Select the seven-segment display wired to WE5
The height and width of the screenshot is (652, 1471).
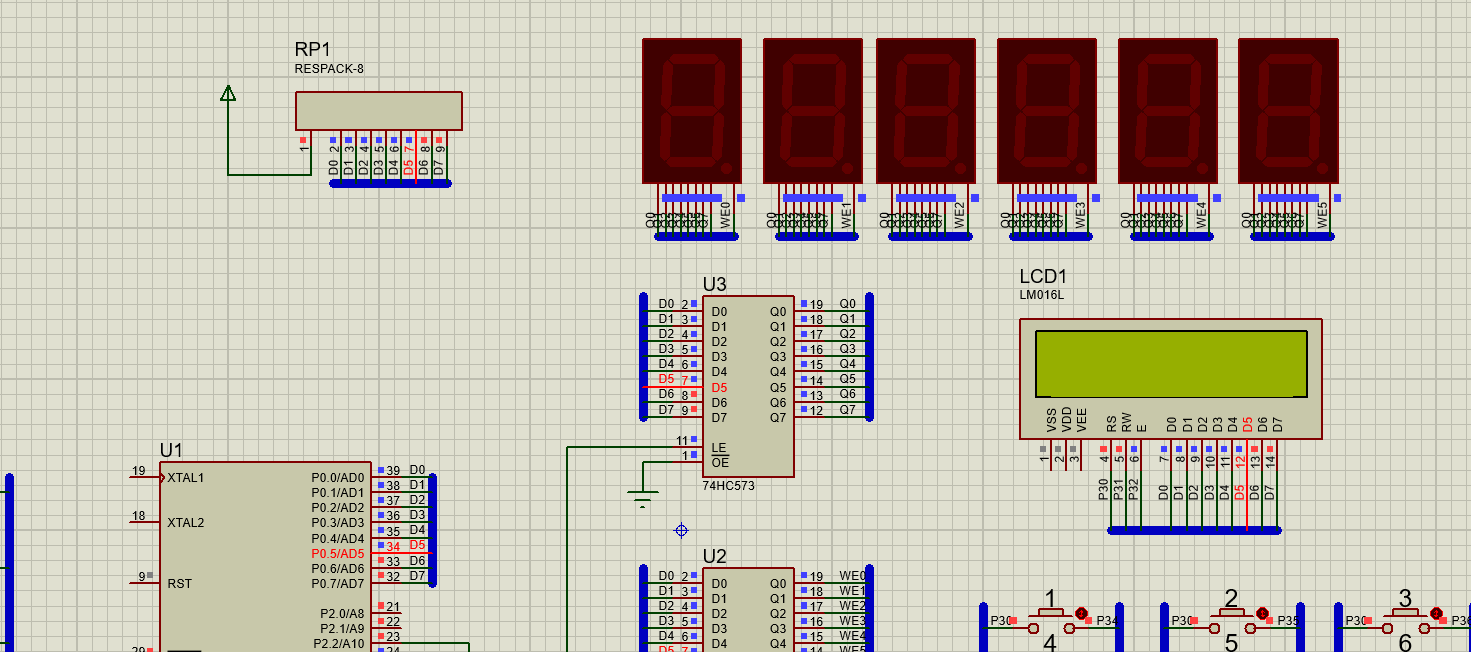(x=1288, y=111)
